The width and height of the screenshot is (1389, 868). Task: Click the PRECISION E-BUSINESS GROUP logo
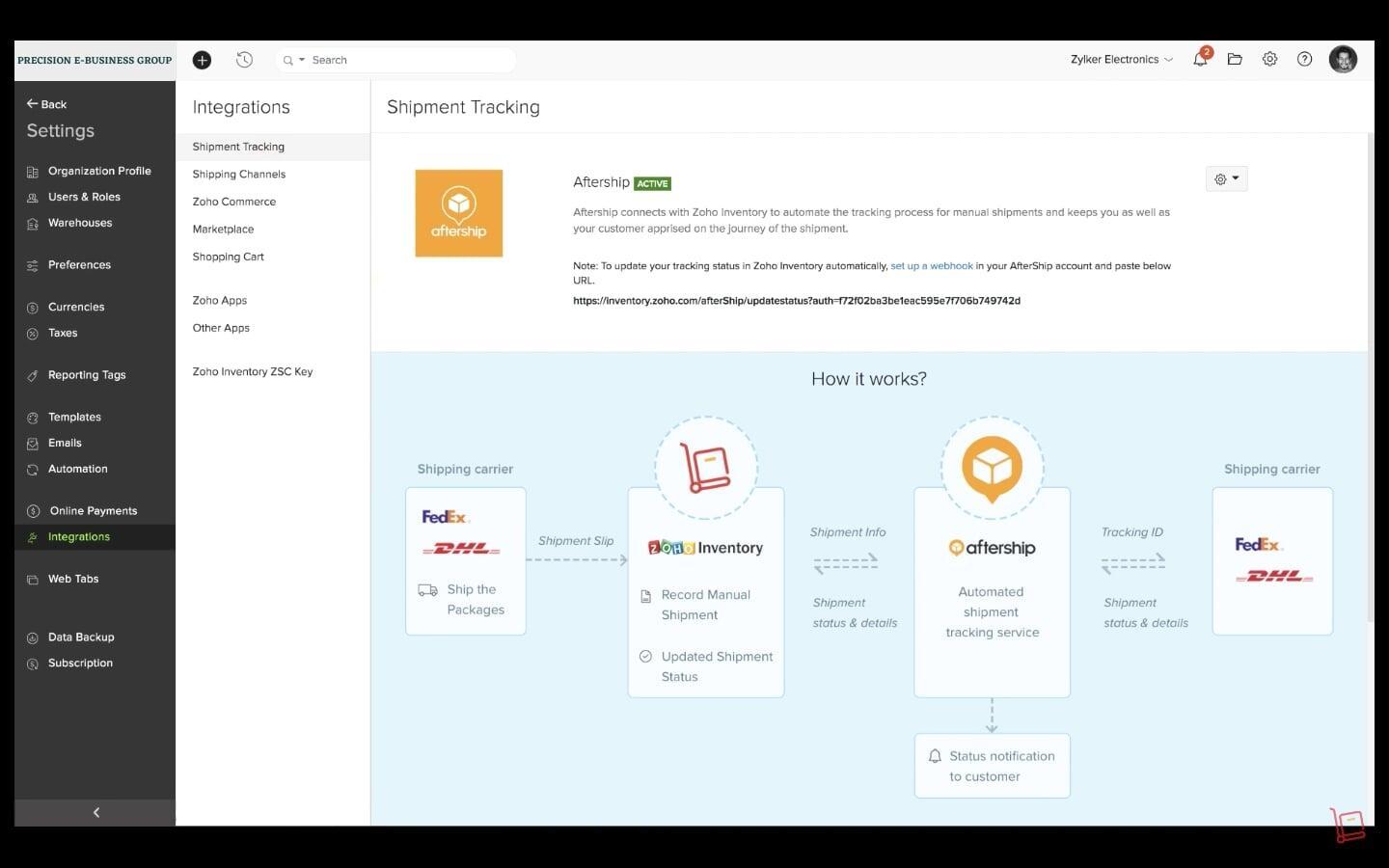click(x=95, y=60)
